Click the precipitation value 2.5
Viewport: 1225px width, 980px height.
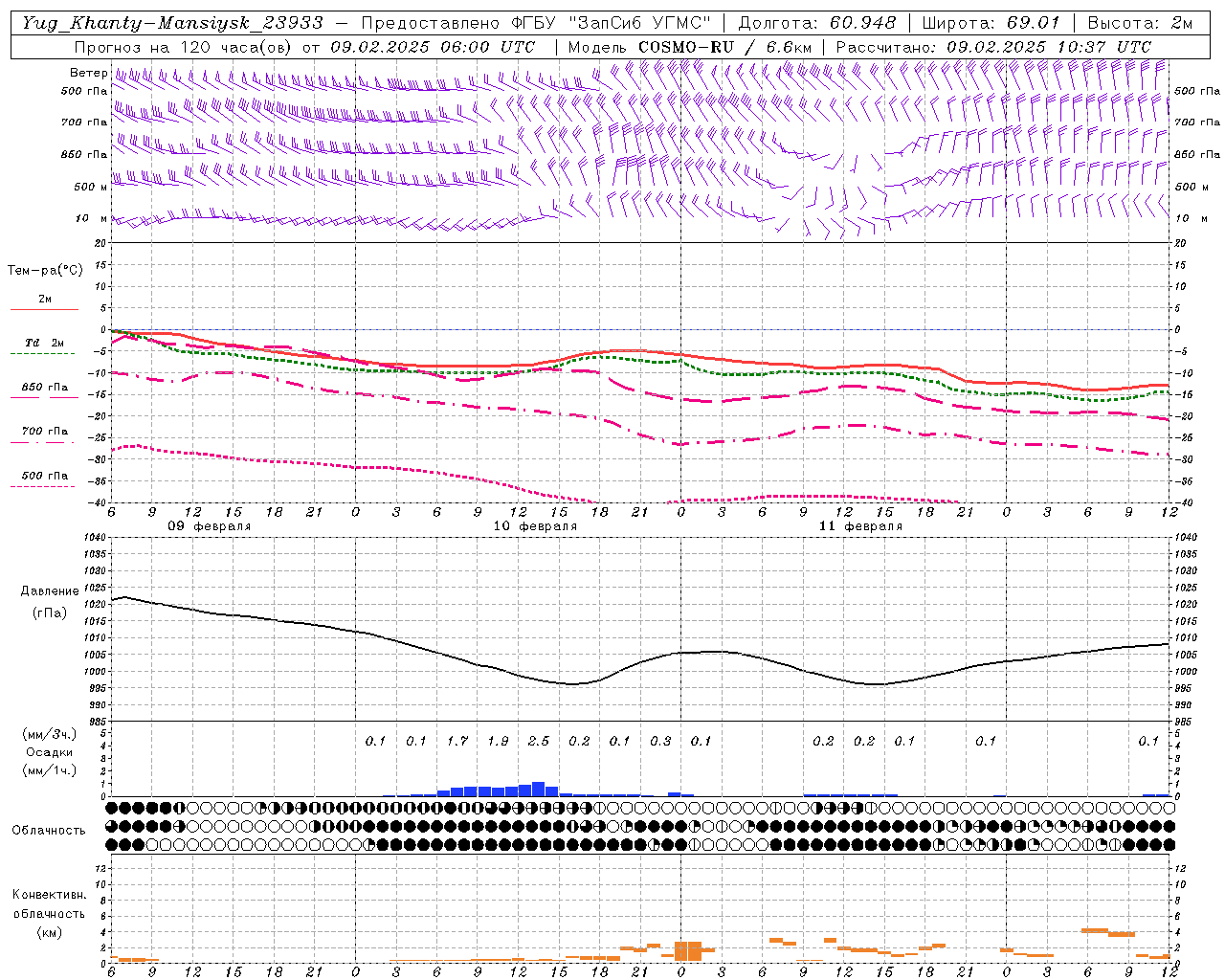pyautogui.click(x=539, y=741)
